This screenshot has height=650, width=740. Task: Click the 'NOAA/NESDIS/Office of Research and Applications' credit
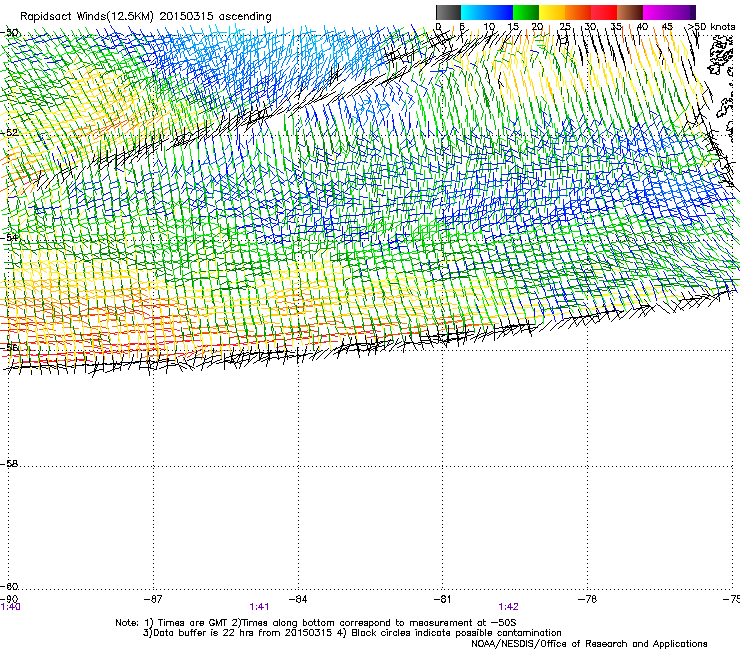click(589, 644)
